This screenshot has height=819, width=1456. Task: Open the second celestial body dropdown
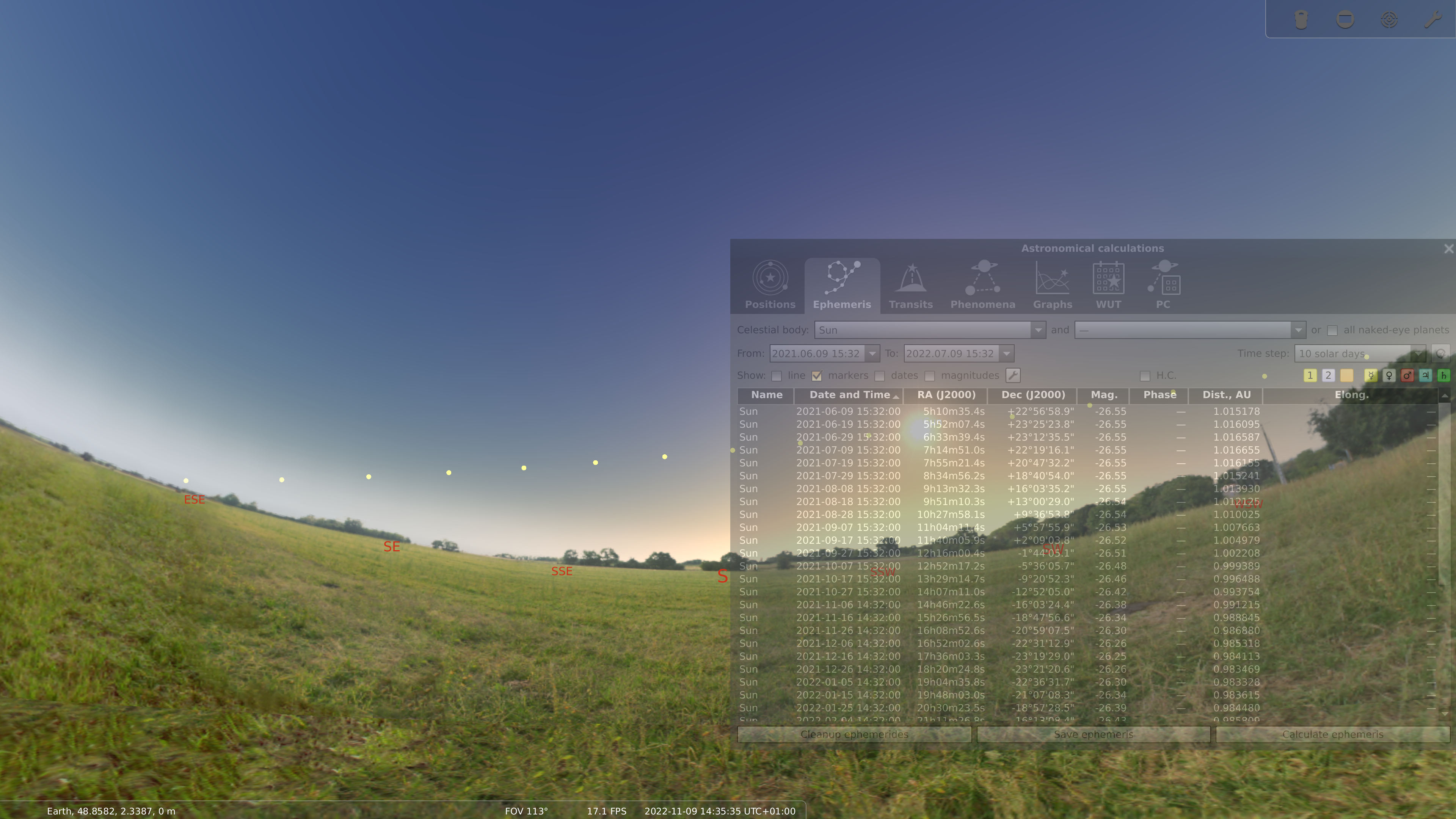pos(1190,330)
